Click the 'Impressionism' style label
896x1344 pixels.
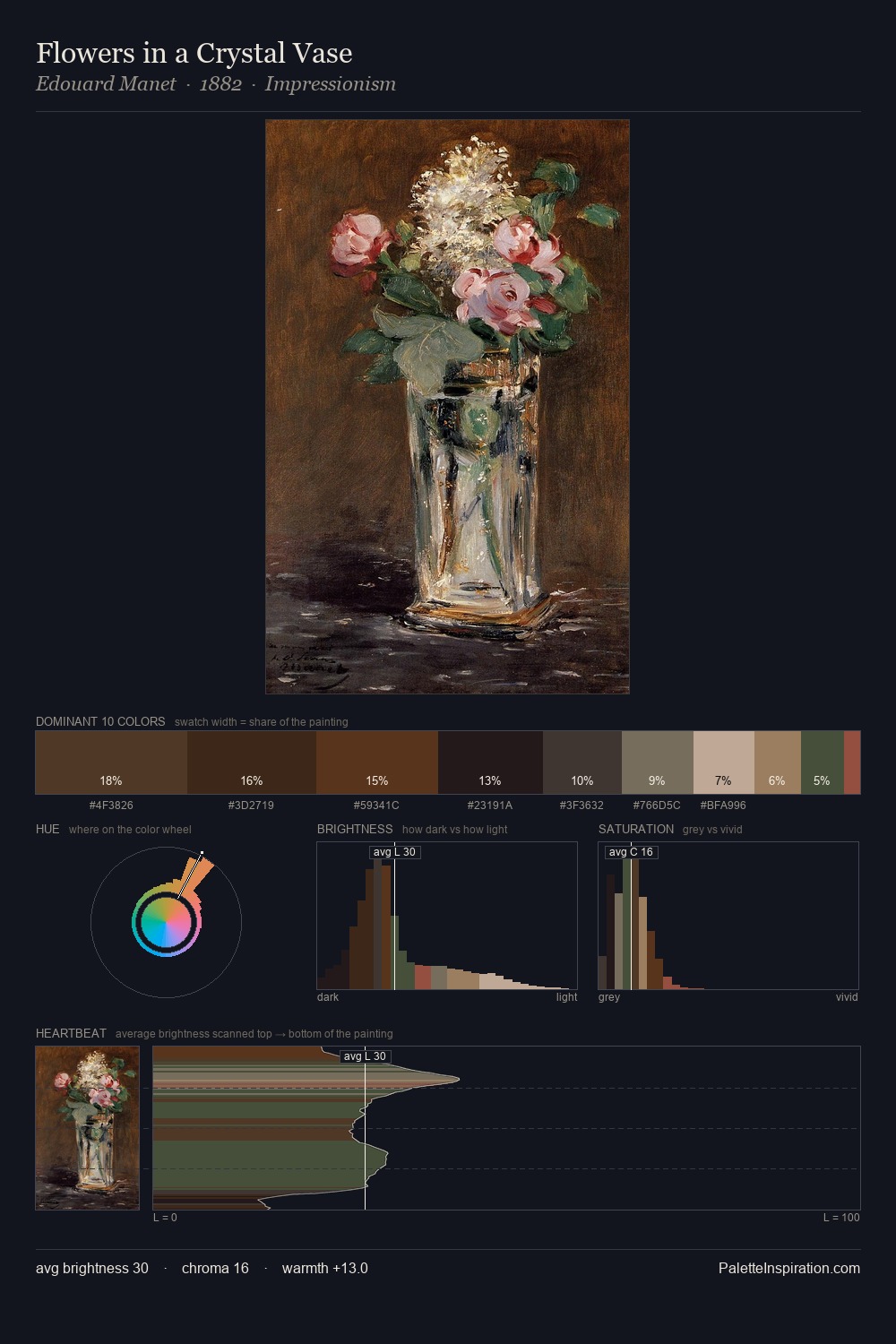pyautogui.click(x=331, y=84)
